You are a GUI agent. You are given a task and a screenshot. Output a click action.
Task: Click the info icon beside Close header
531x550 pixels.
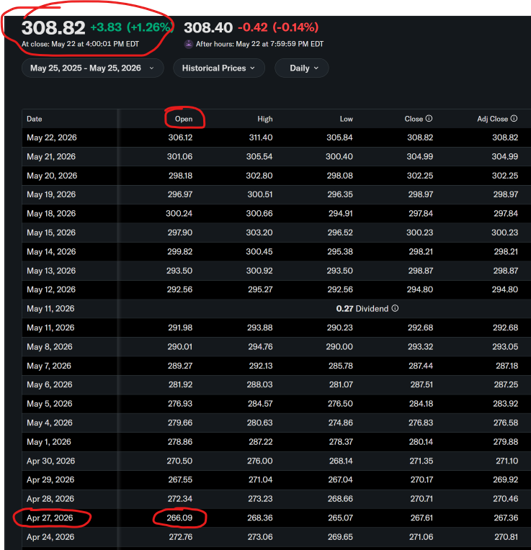tap(429, 119)
